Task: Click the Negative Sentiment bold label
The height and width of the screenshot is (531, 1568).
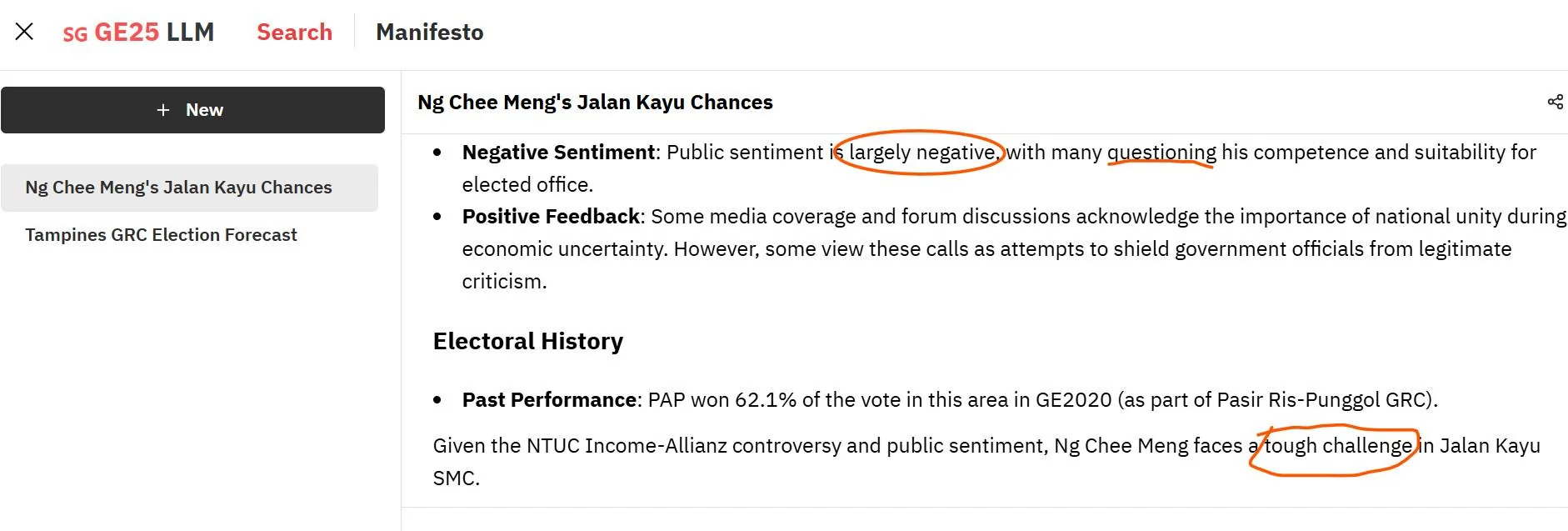Action: [x=558, y=153]
